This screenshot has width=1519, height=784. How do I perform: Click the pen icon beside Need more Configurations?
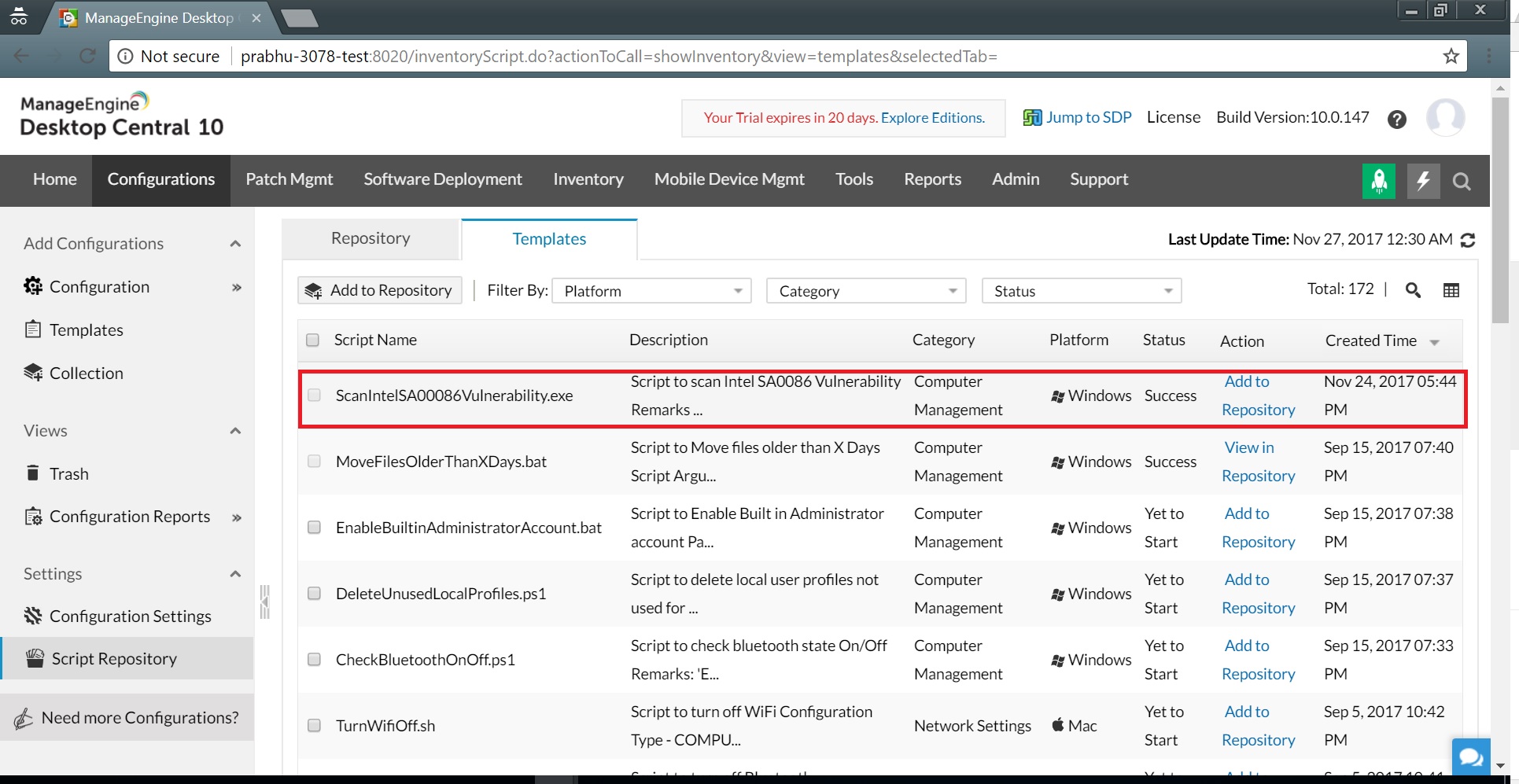tap(24, 718)
